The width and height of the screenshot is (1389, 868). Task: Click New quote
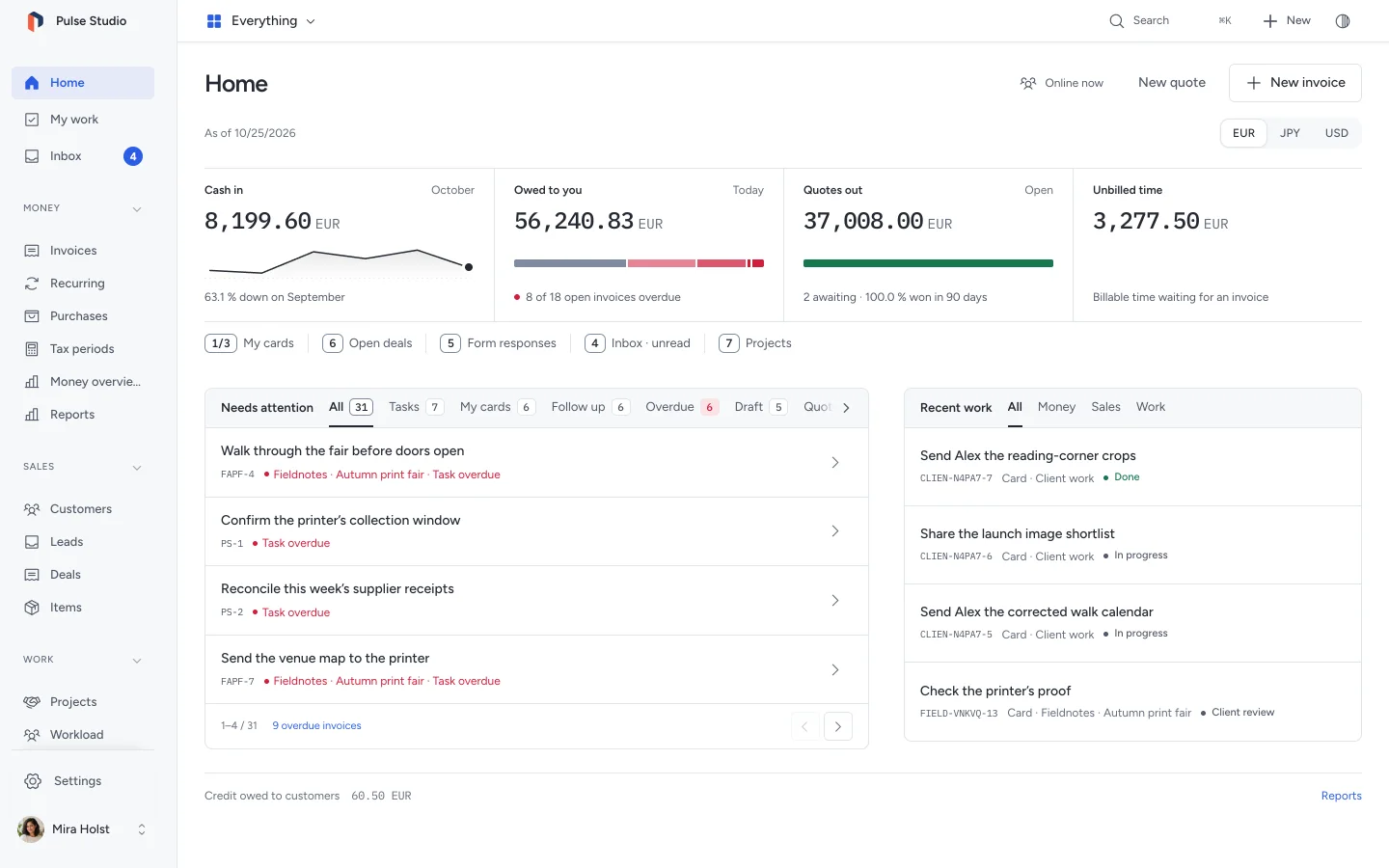(x=1172, y=83)
